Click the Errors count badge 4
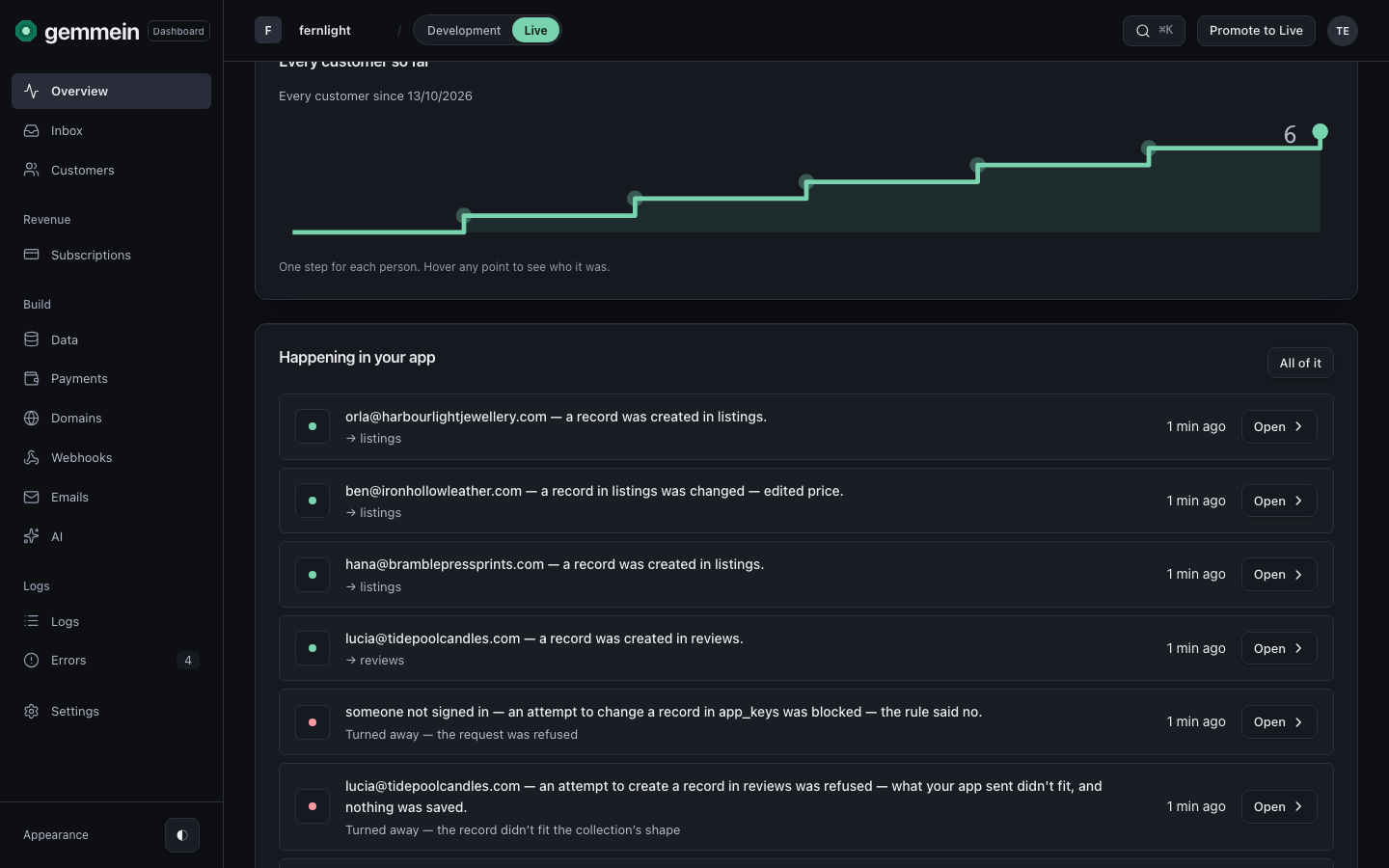This screenshot has width=1389, height=868. click(x=188, y=661)
